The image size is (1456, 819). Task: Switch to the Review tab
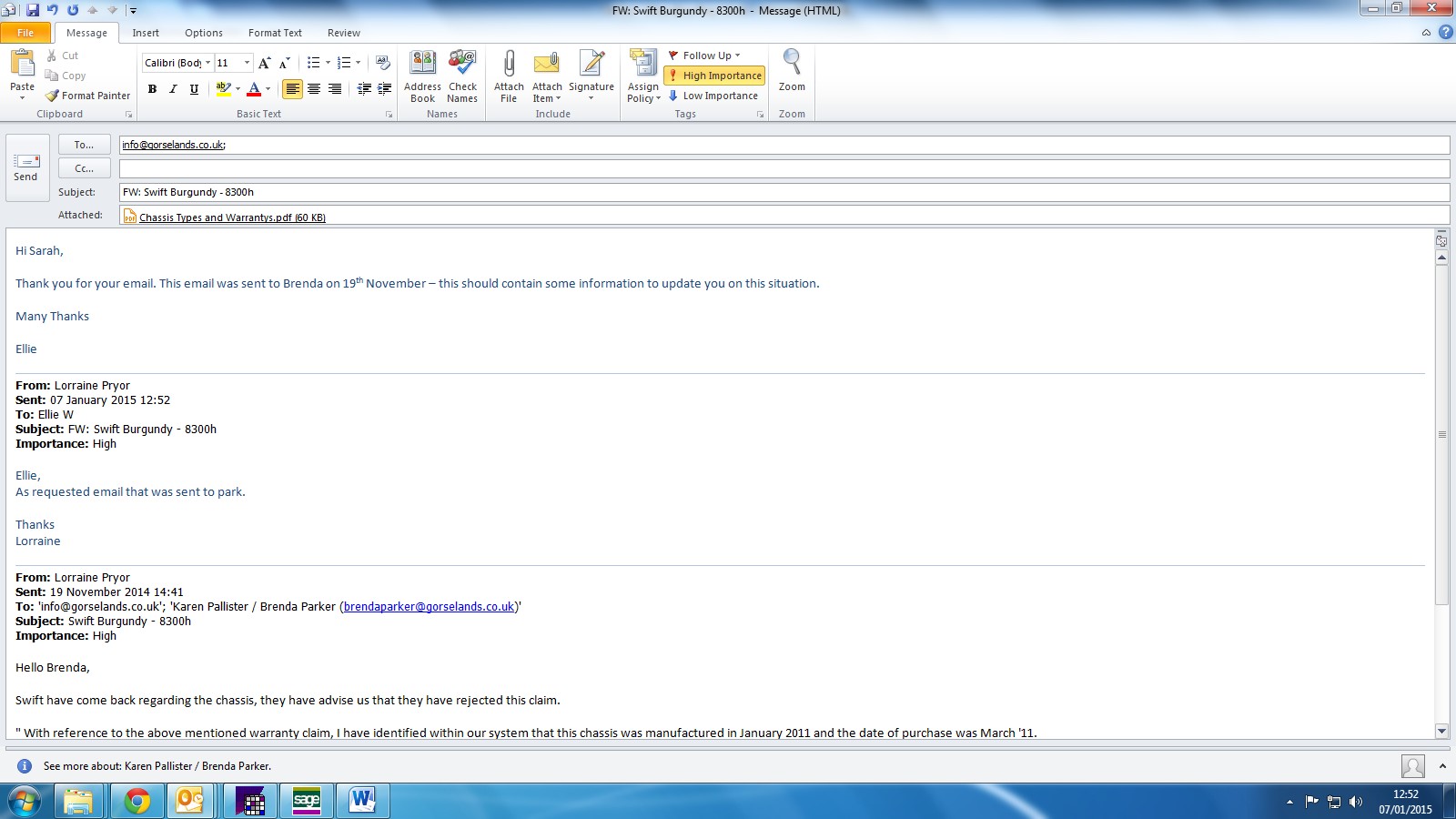pos(344,33)
